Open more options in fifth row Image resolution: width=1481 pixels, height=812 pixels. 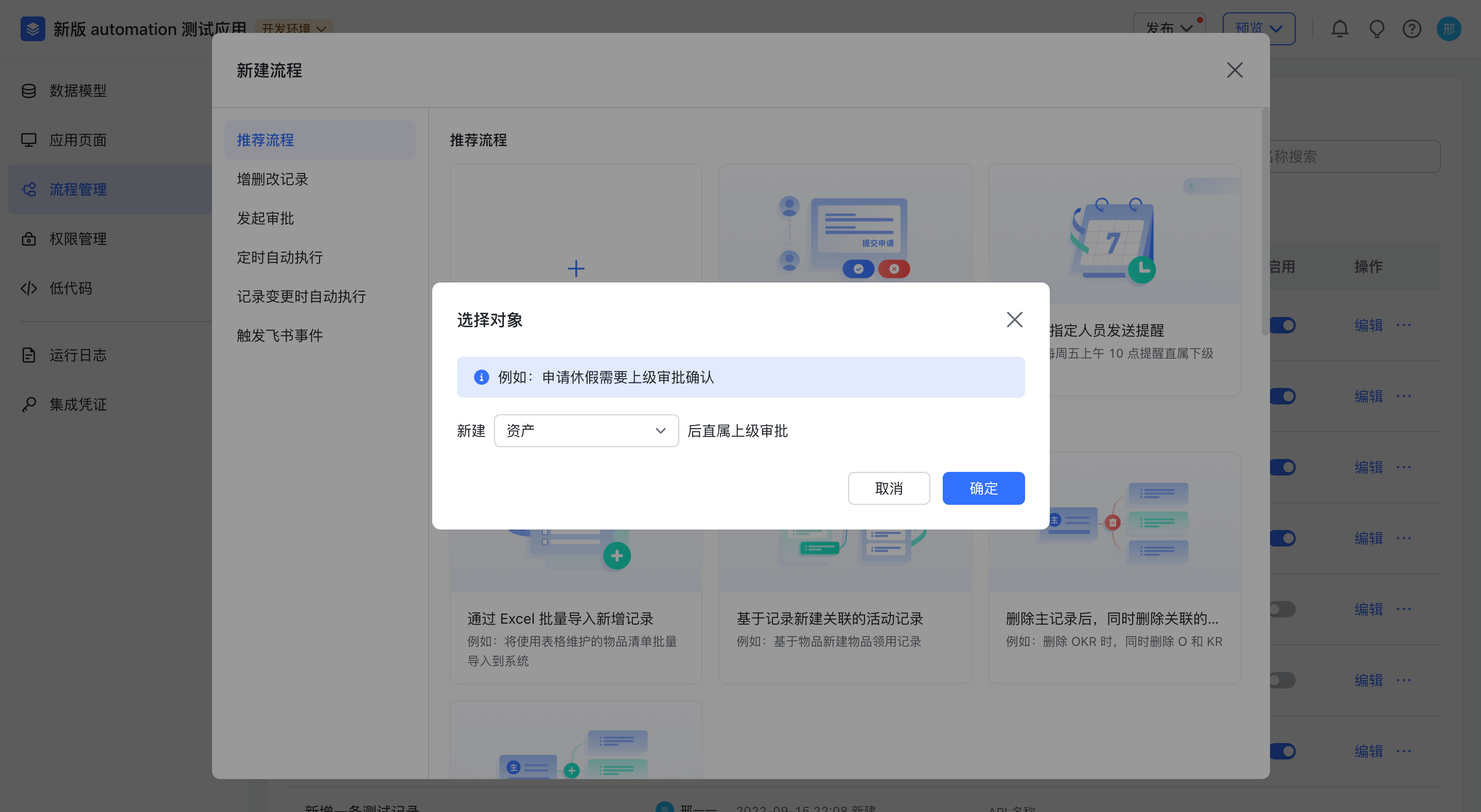(1403, 609)
